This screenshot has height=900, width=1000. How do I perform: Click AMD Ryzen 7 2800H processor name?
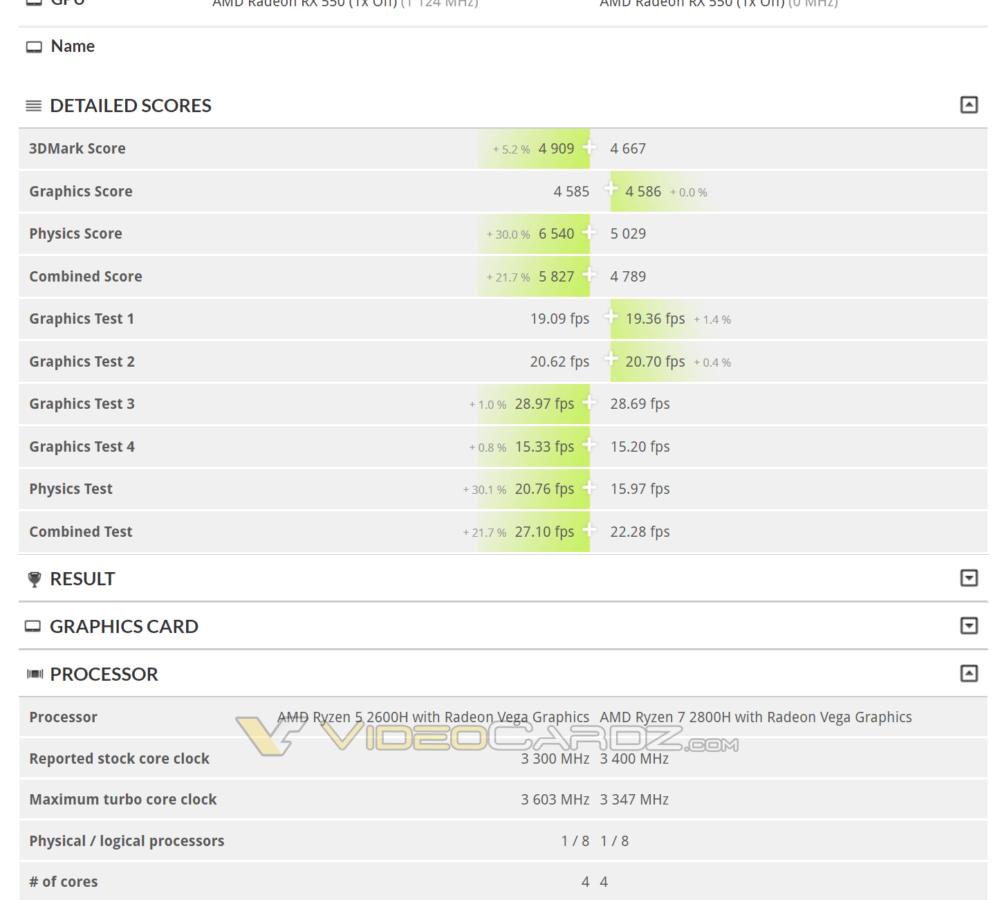pyautogui.click(x=756, y=717)
